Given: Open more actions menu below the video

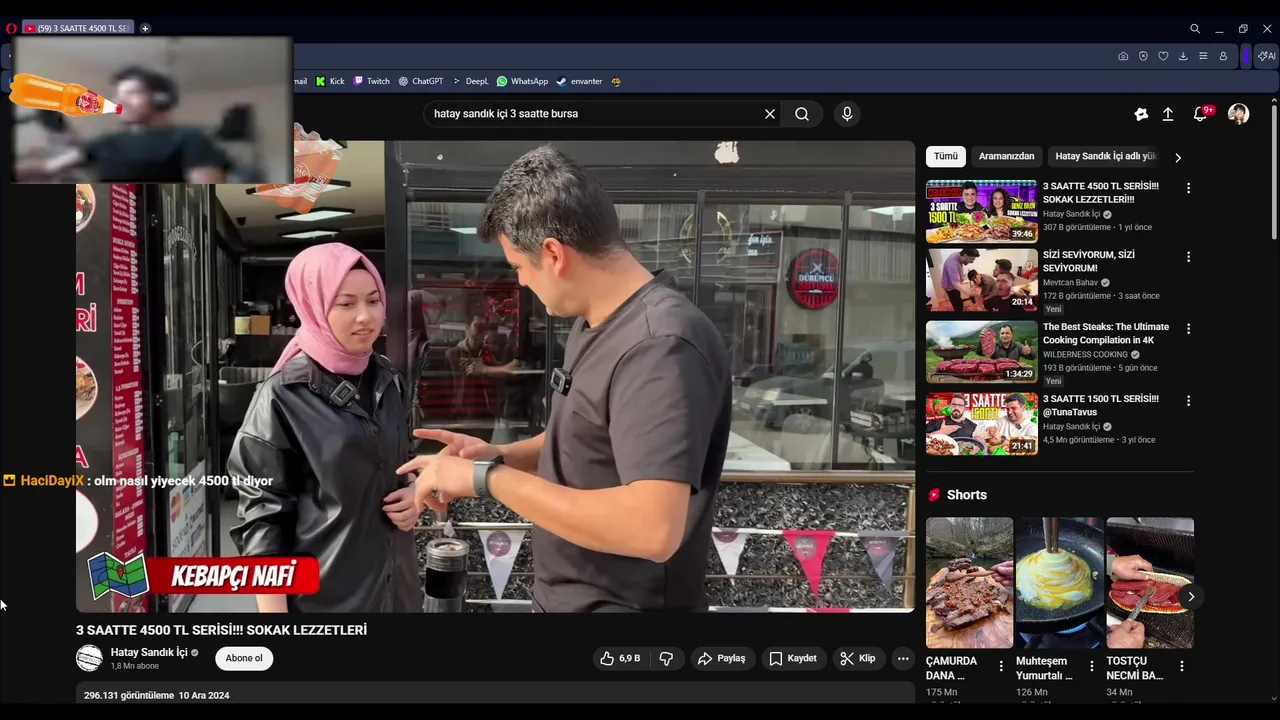Looking at the screenshot, I should click(903, 658).
